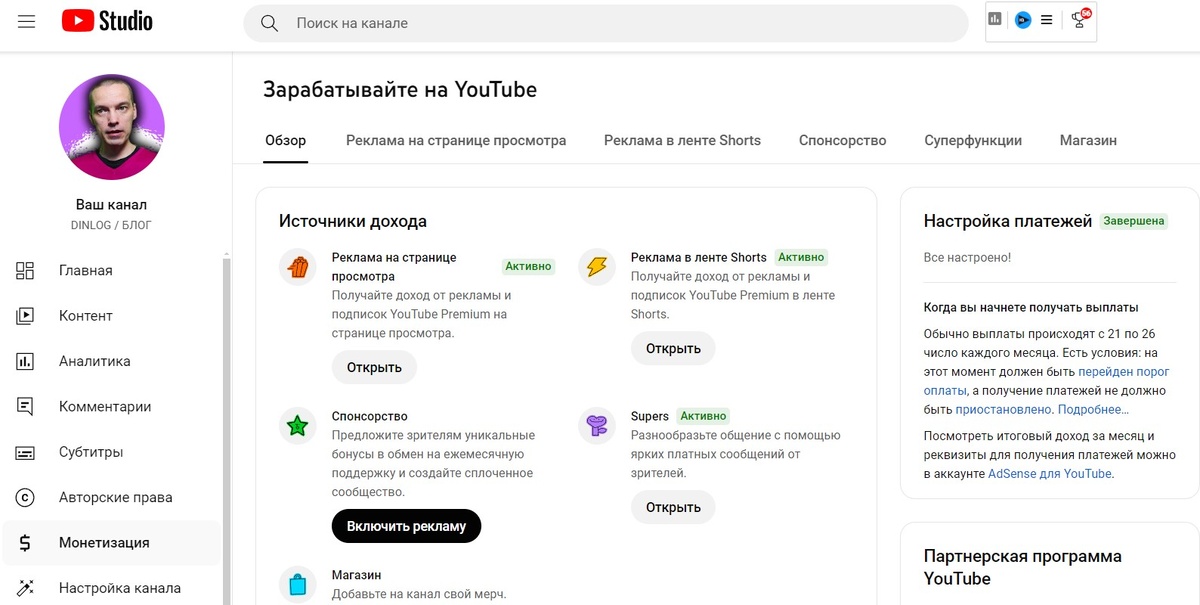Open the hamburger navigation menu
Viewport: 1200px width, 605px height.
[x=27, y=21]
